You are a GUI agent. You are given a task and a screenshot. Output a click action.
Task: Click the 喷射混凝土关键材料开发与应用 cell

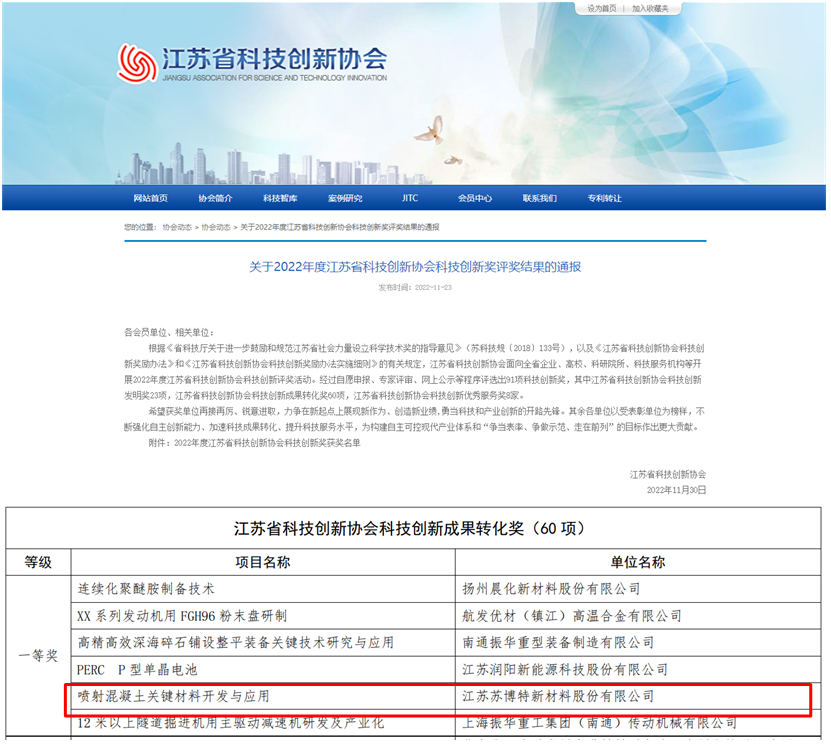[x=263, y=696]
